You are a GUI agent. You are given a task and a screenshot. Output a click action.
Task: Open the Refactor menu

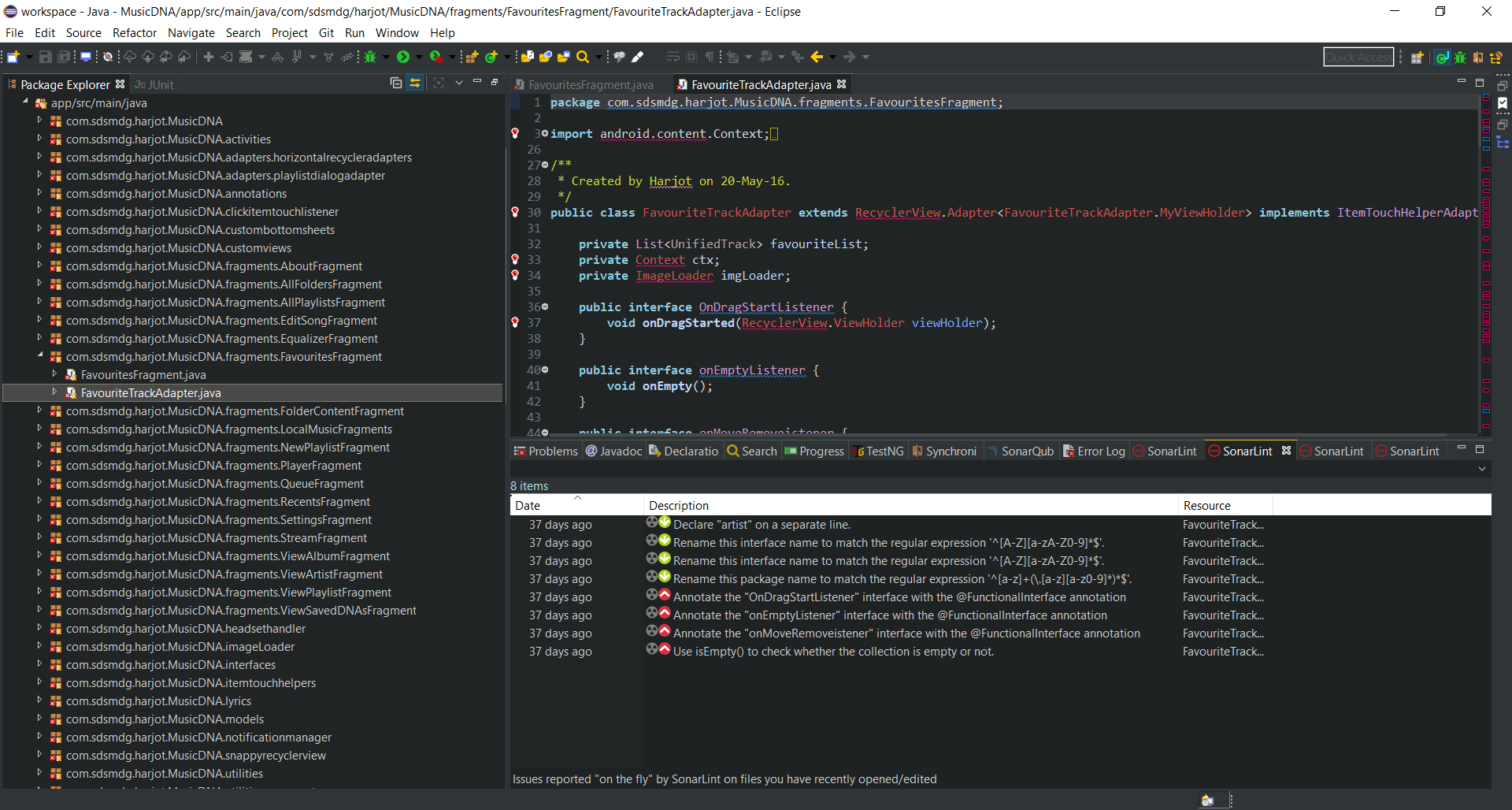pos(134,32)
